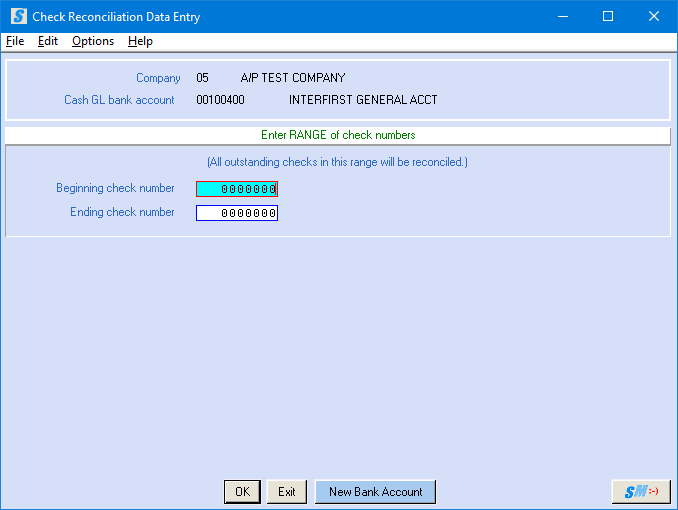678x510 pixels.
Task: Select company number 05 text
Action: [x=202, y=78]
